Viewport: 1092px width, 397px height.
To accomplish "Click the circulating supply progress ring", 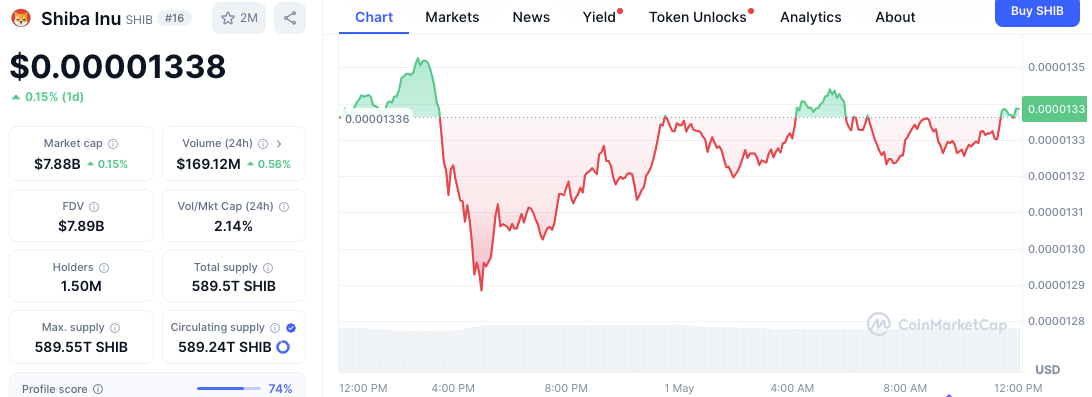I will pos(283,347).
